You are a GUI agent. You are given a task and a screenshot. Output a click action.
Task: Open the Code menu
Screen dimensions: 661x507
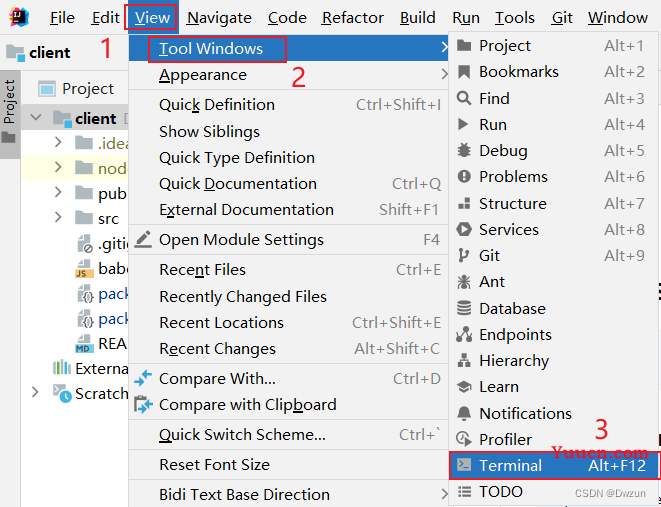coord(287,18)
